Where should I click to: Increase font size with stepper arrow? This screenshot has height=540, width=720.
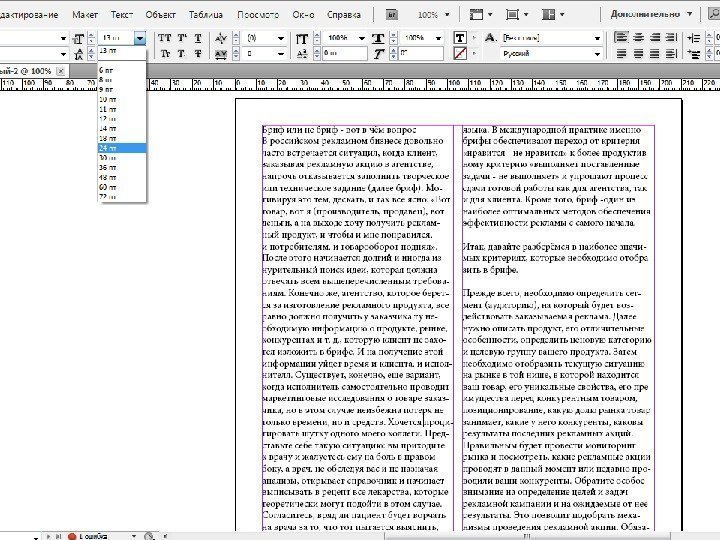91,35
